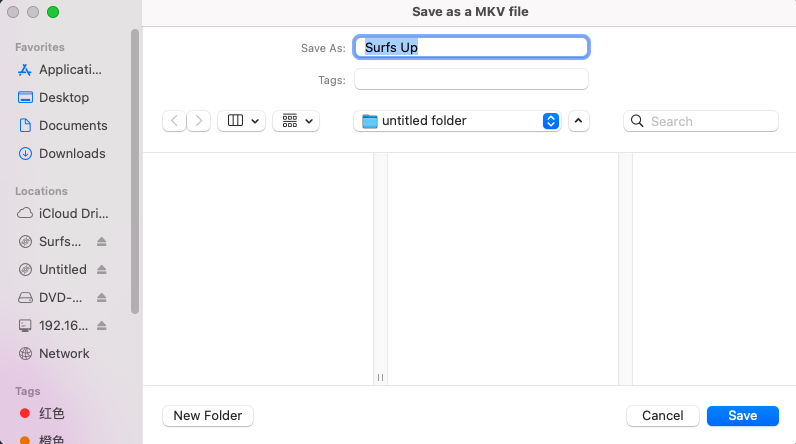Screen dimensions: 796x444
Task: Select the DVD drive icon
Action: click(25, 297)
